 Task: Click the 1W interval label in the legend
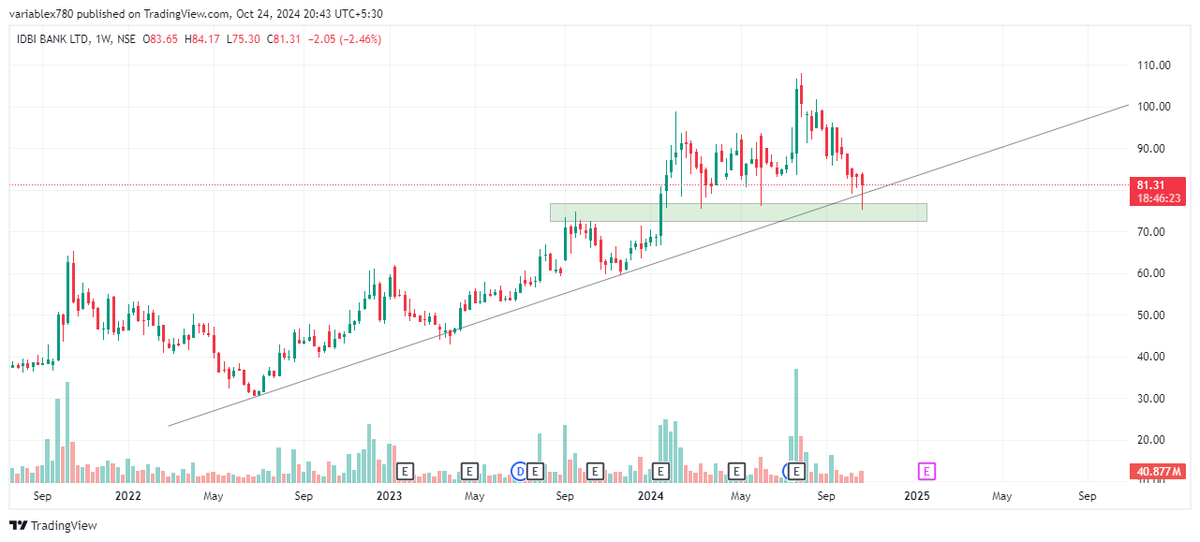coord(105,39)
